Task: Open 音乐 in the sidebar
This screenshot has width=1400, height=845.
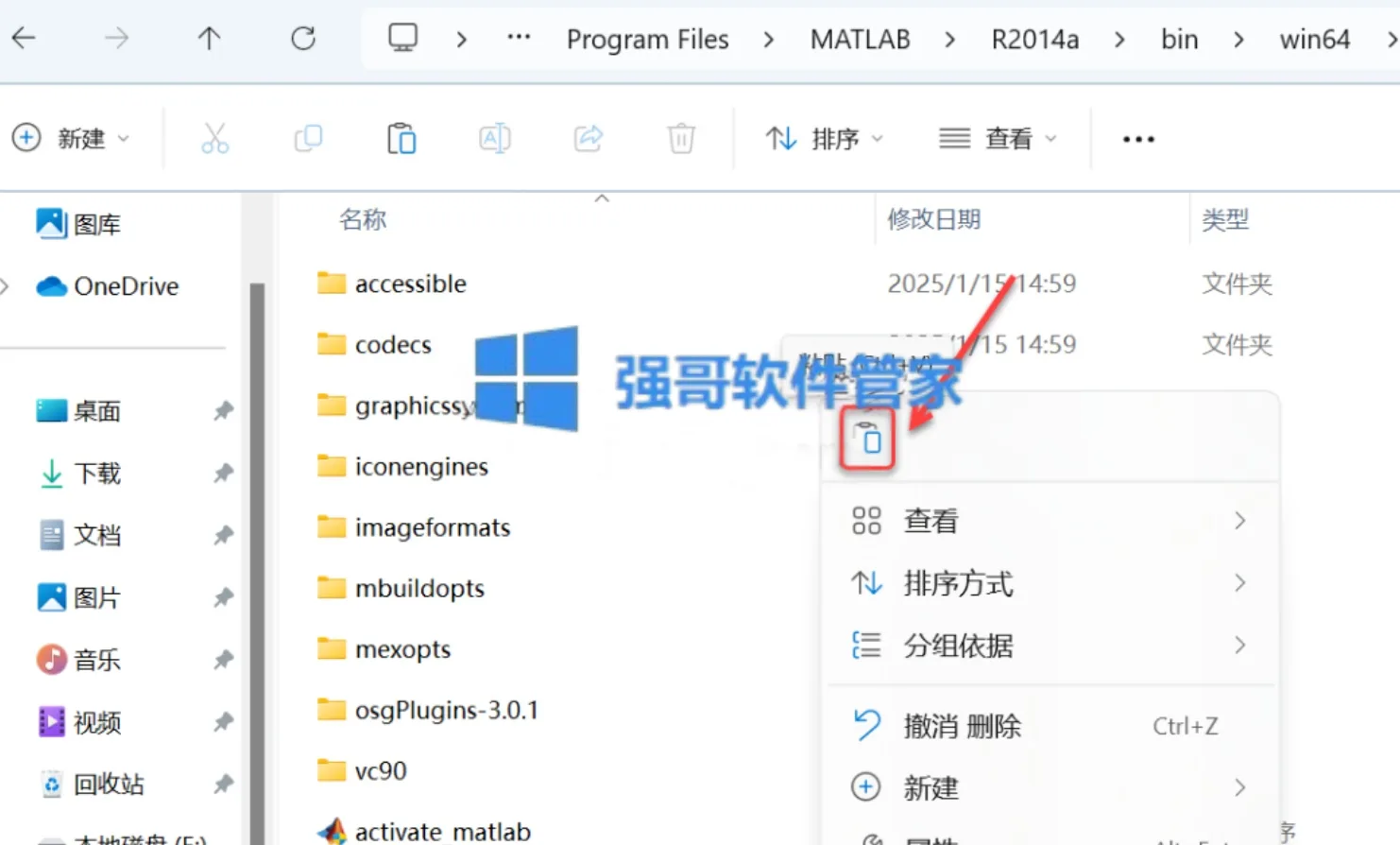Action: (x=78, y=660)
